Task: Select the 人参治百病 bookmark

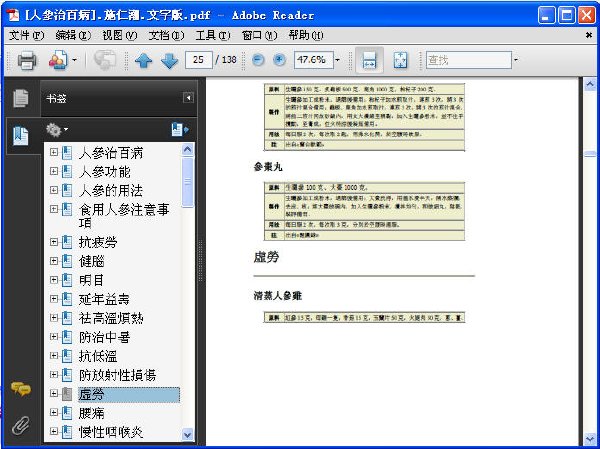Action: coord(111,153)
